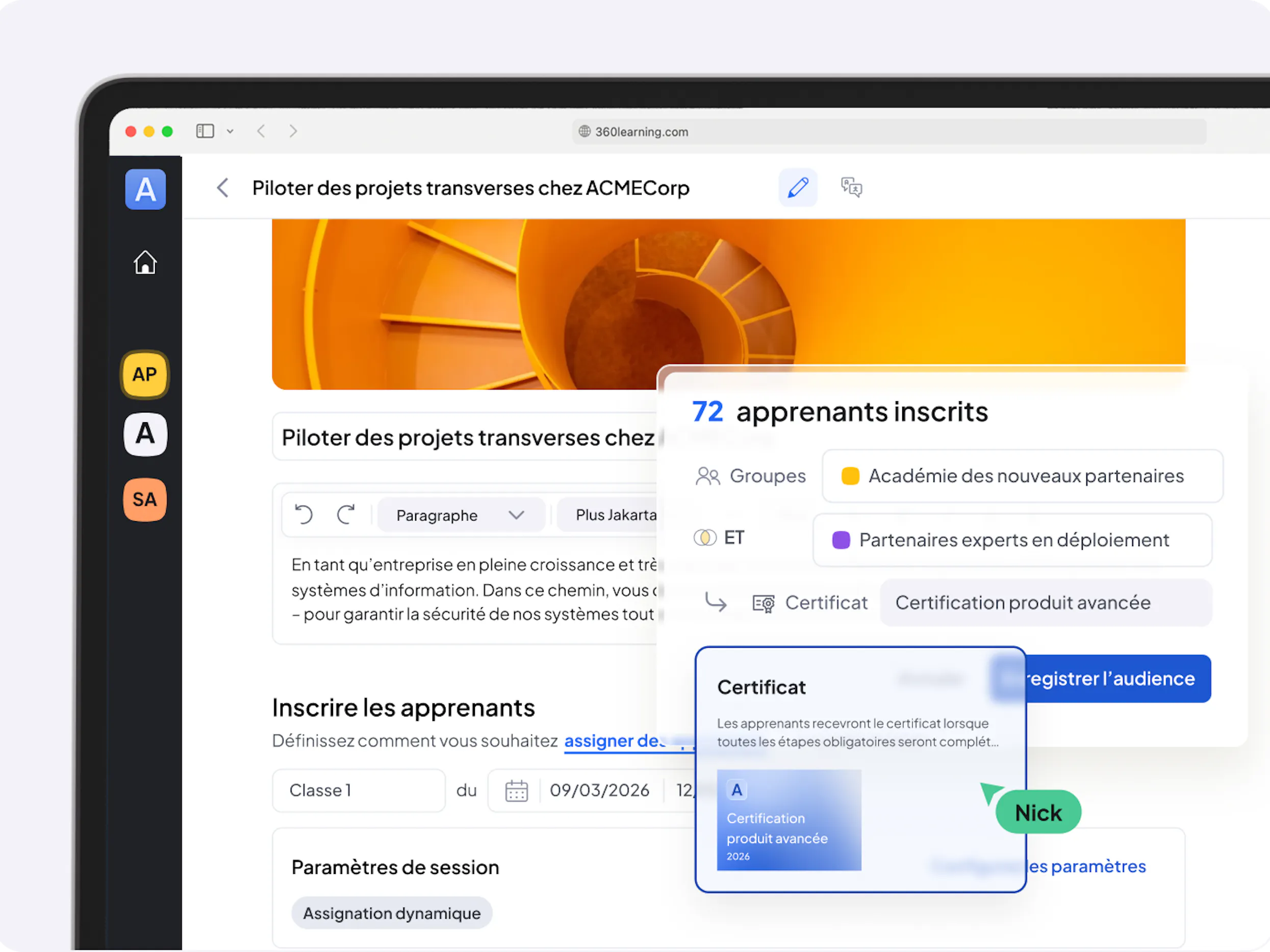Image resolution: width=1270 pixels, height=952 pixels.
Task: Click the yellow swatch on Académie group
Action: point(850,476)
